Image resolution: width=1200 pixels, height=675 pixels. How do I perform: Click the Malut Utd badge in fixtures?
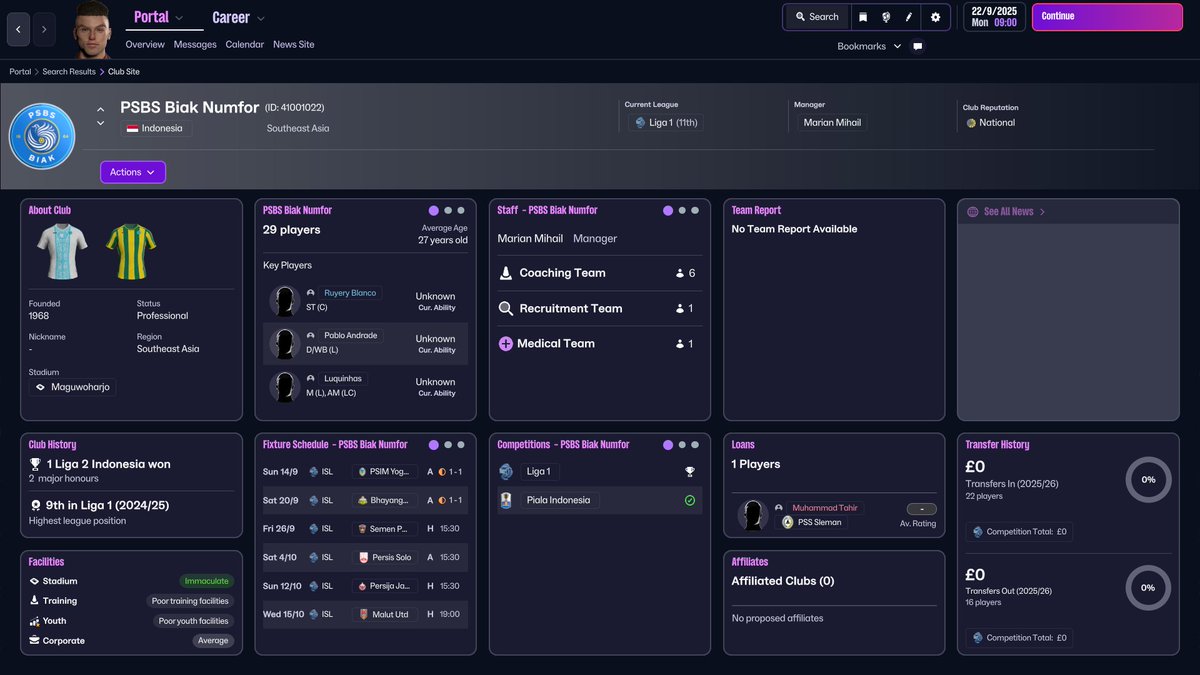click(x=362, y=614)
